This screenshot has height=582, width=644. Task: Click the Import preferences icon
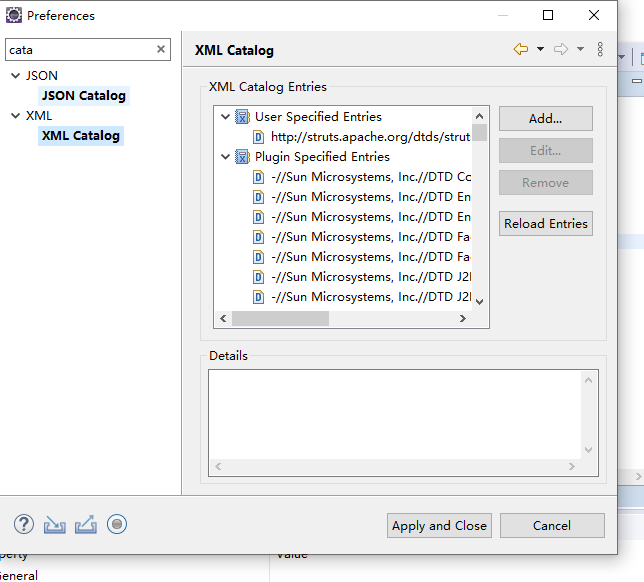pos(55,524)
